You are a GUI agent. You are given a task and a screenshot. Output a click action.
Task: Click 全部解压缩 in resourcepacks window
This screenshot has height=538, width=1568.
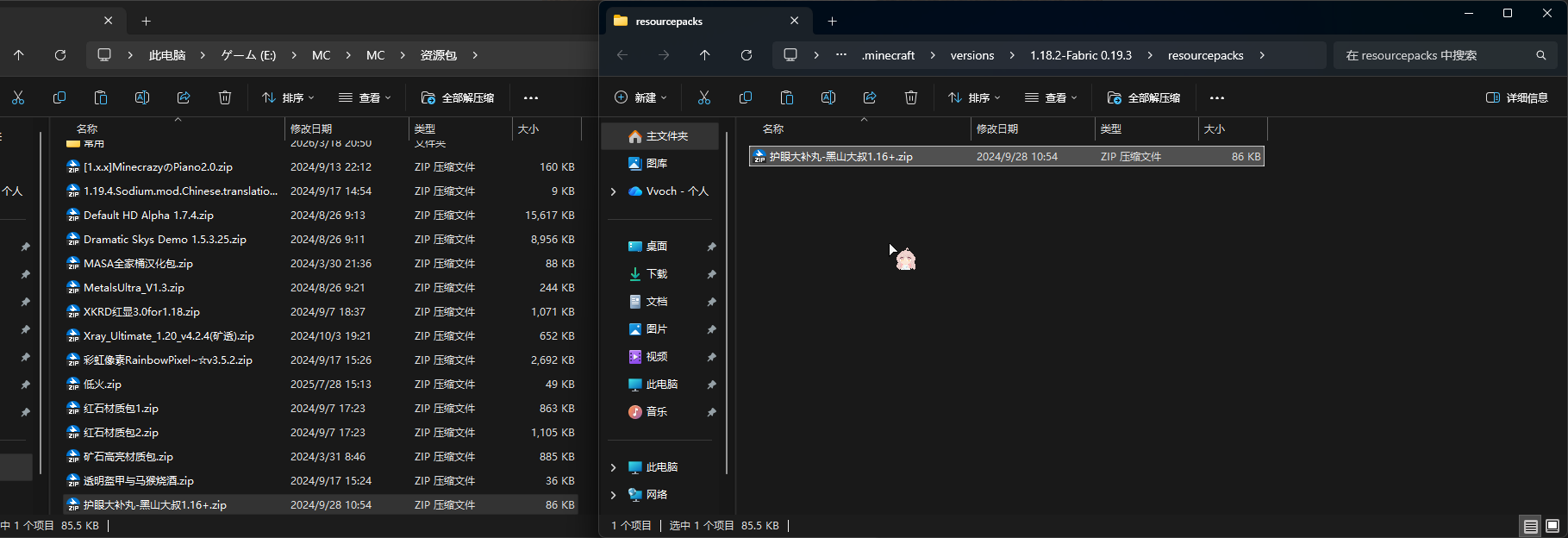pos(1144,97)
